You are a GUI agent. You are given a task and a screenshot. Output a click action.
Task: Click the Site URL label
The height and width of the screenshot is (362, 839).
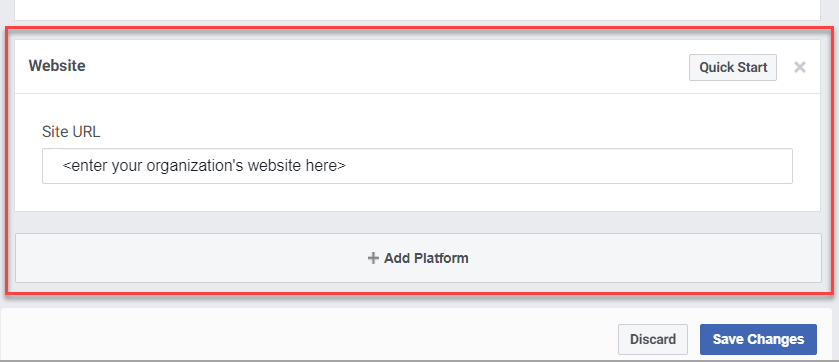(71, 132)
